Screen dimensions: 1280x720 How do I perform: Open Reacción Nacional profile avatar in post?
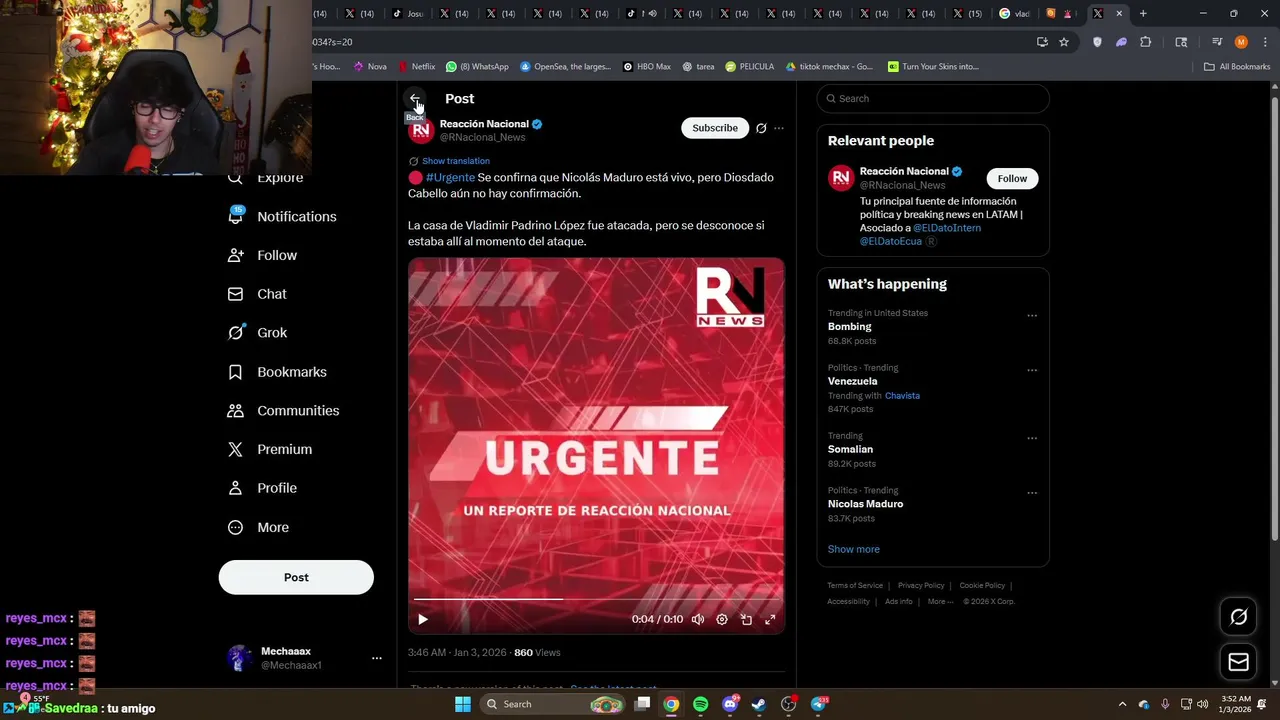point(421,130)
